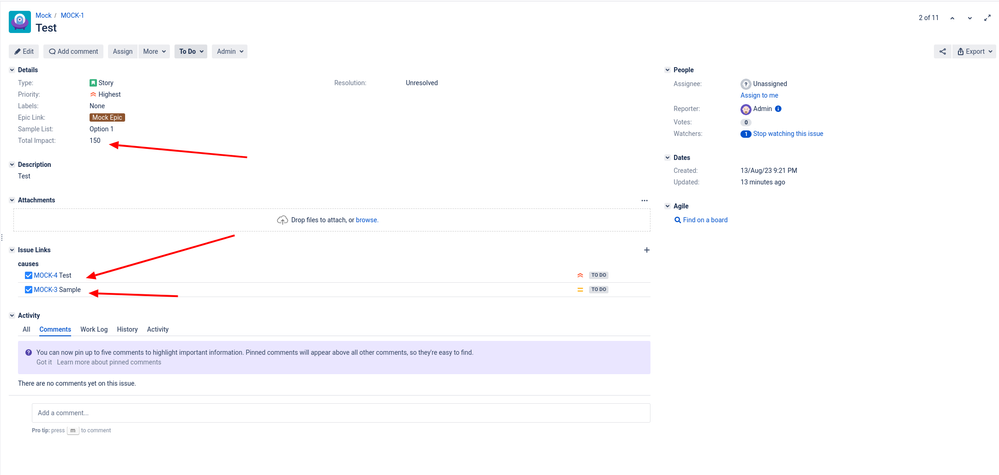Open linked issue MOCK-3
The image size is (999, 475).
(45, 290)
